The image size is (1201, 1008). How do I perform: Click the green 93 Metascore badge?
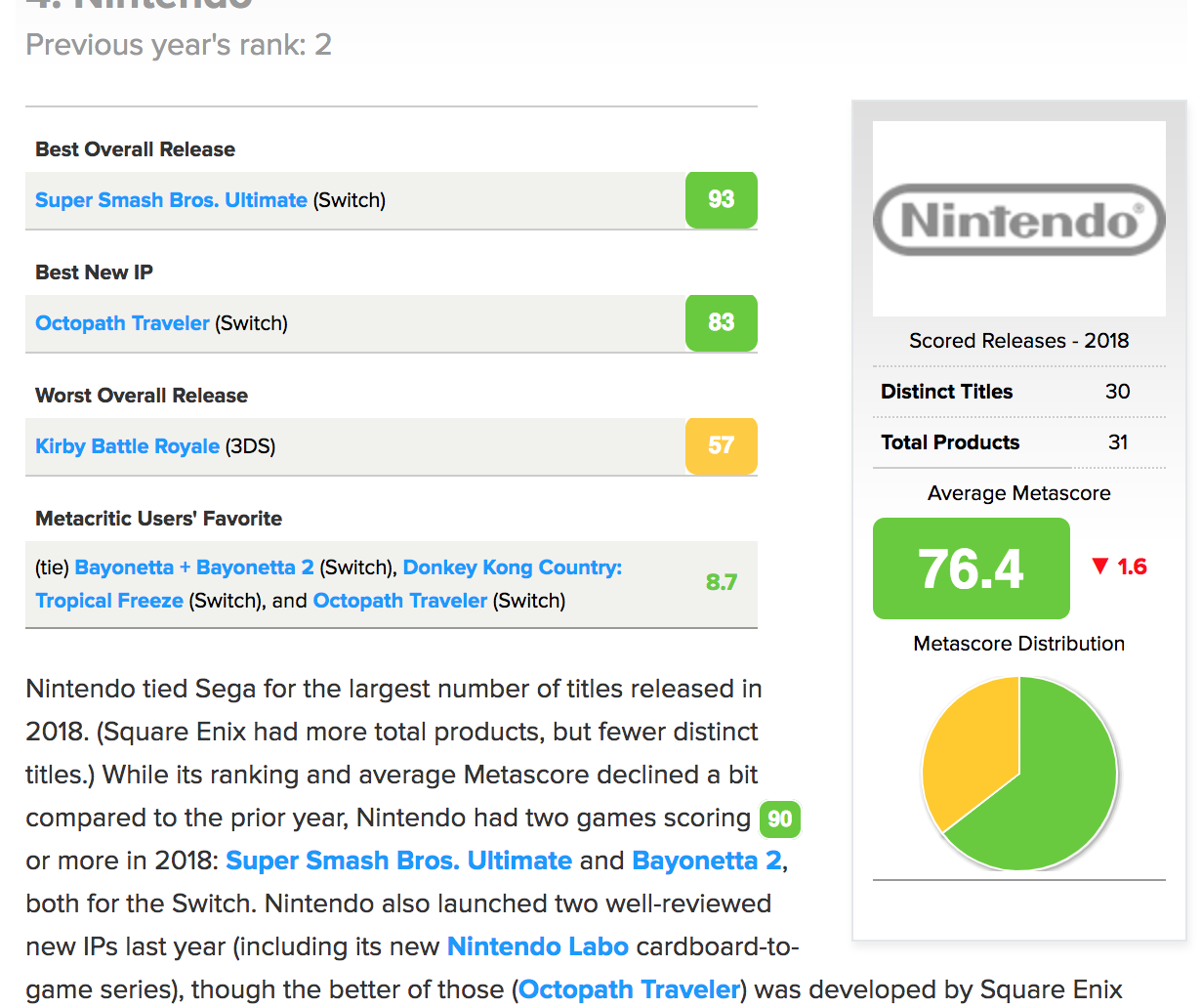[721, 199]
